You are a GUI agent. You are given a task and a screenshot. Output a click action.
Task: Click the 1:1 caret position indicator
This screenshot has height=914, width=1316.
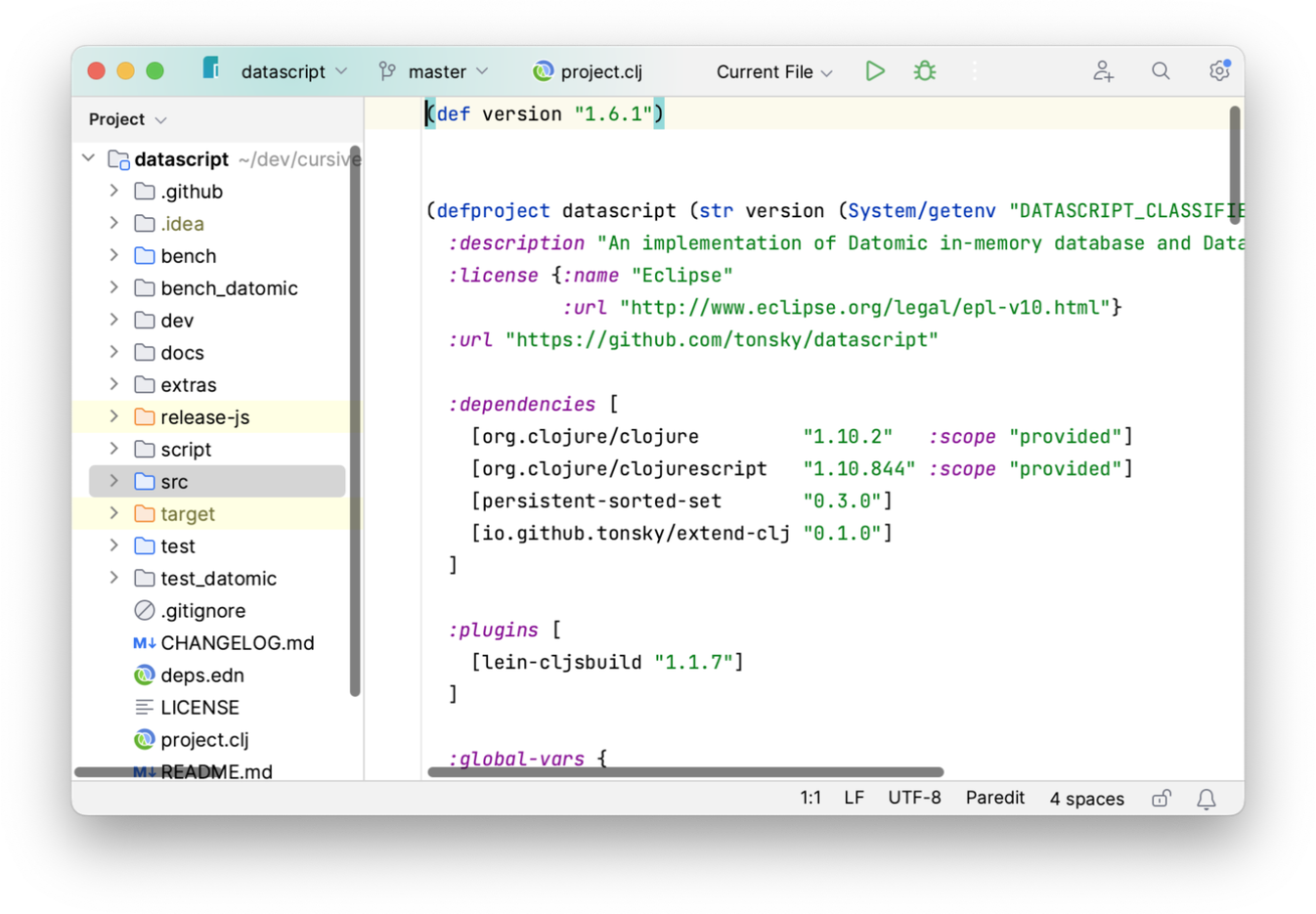(x=811, y=798)
